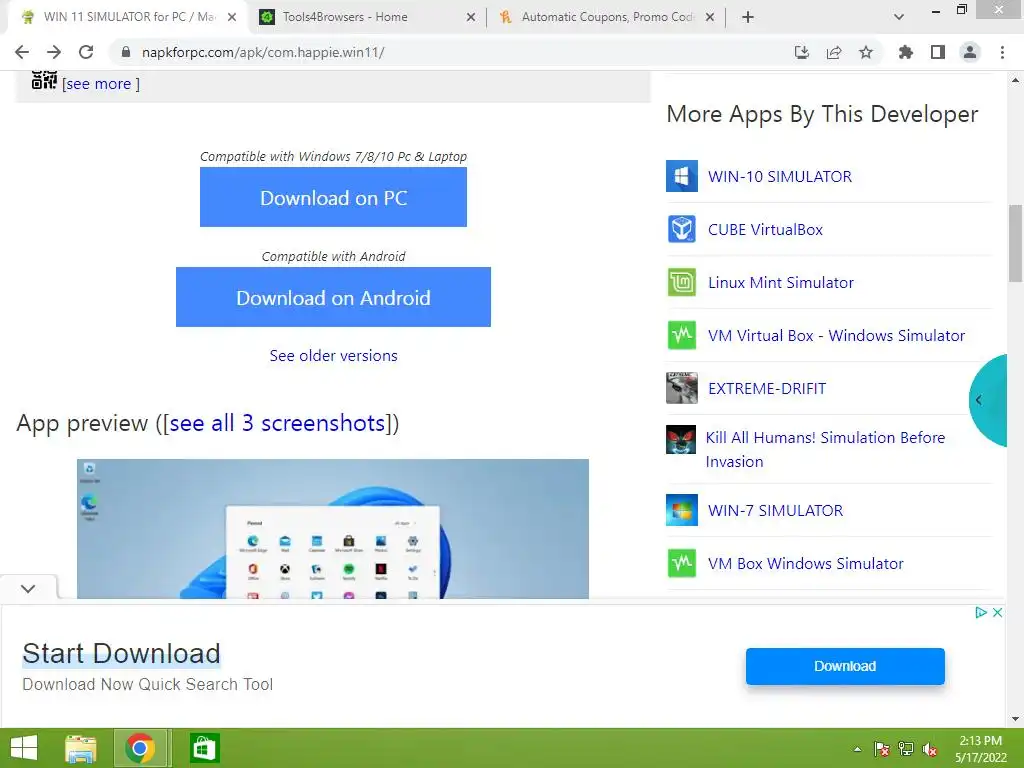Click the QR code icon
The image size is (1024, 768).
tap(44, 80)
